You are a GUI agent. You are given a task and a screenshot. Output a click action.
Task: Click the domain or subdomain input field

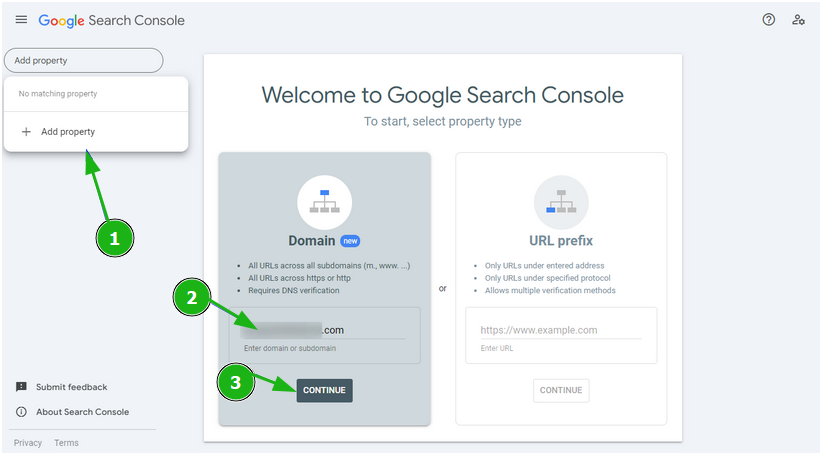pyautogui.click(x=324, y=329)
